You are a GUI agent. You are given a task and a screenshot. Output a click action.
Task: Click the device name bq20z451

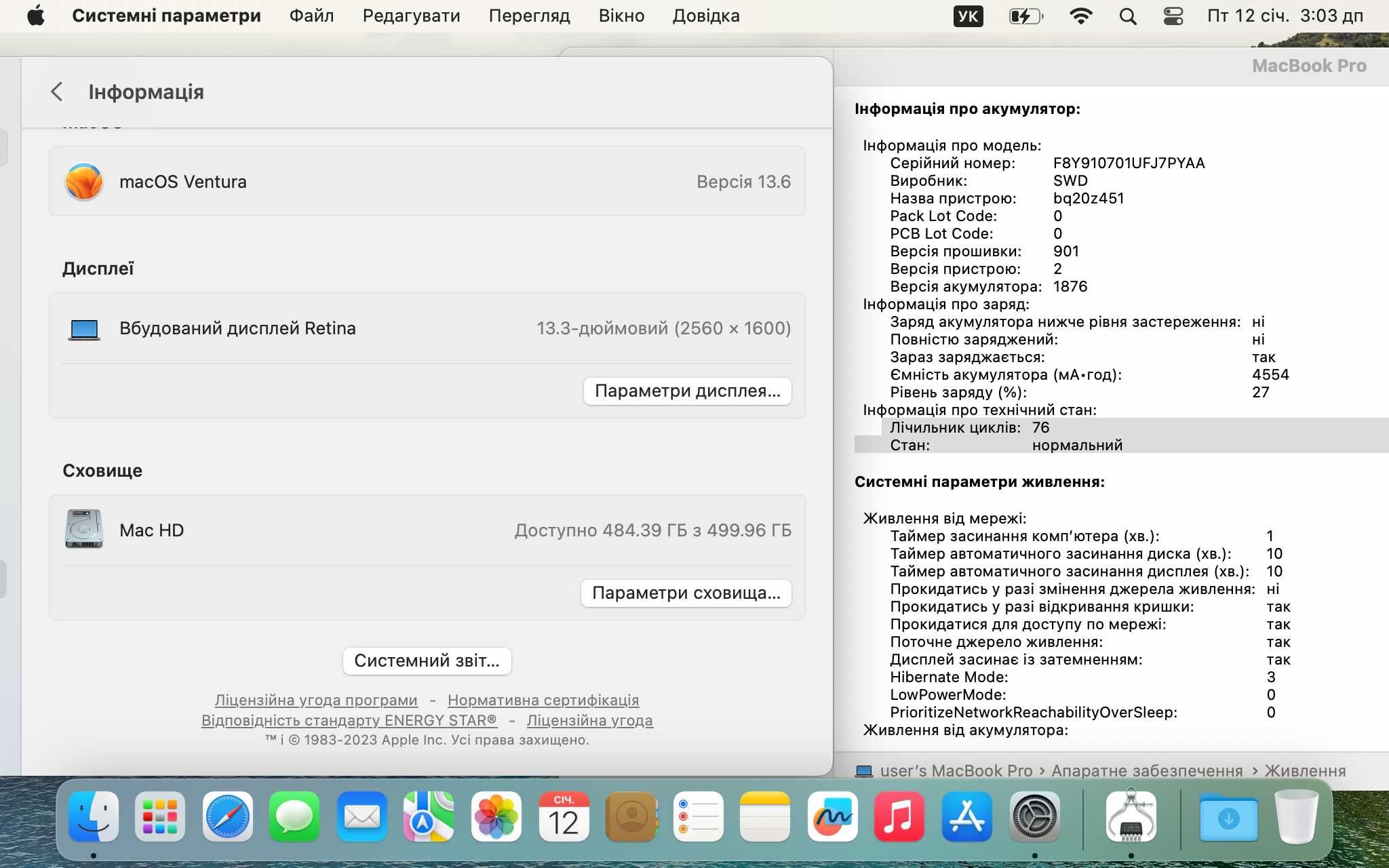click(x=1089, y=198)
